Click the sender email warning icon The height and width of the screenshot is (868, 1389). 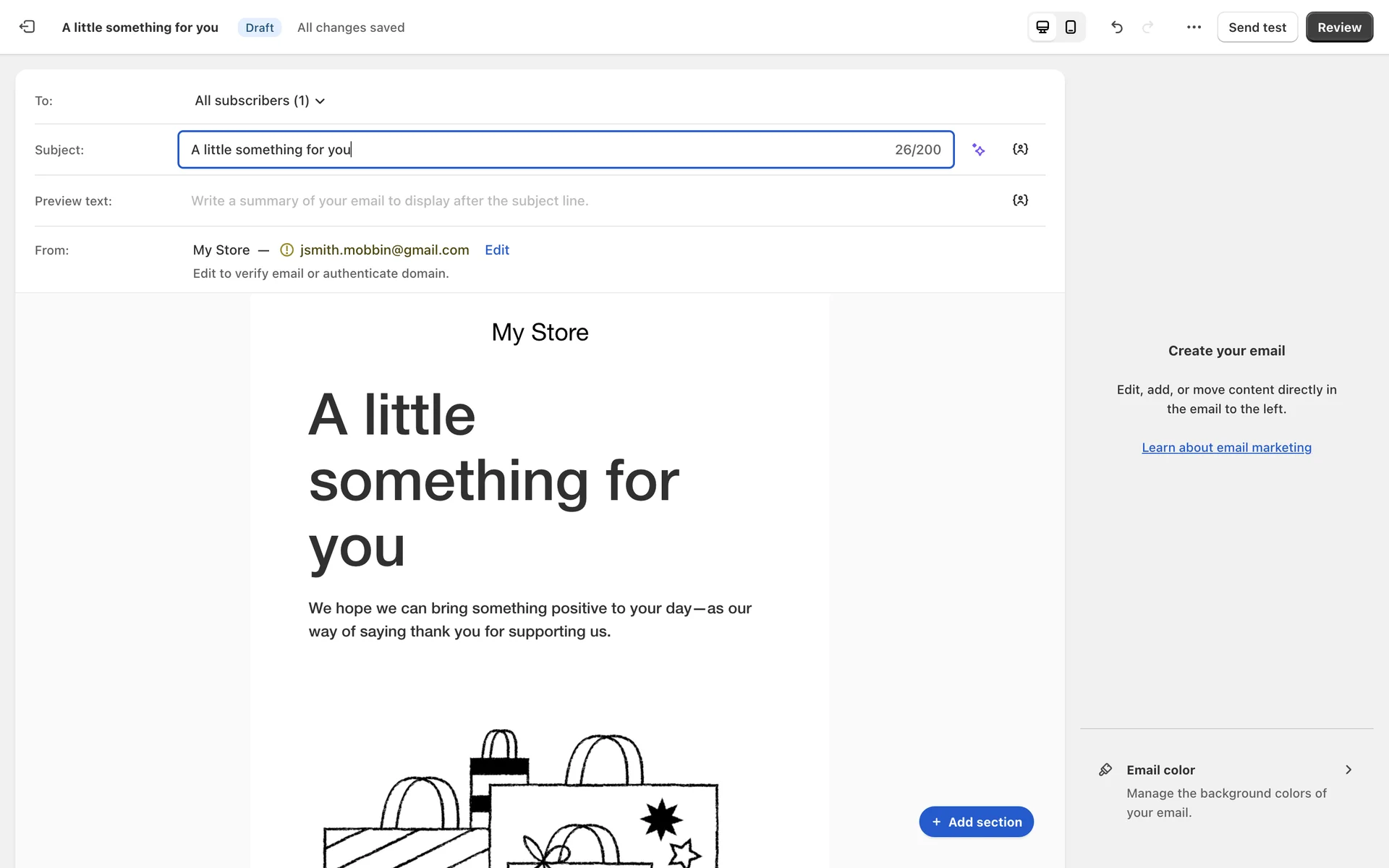point(287,250)
